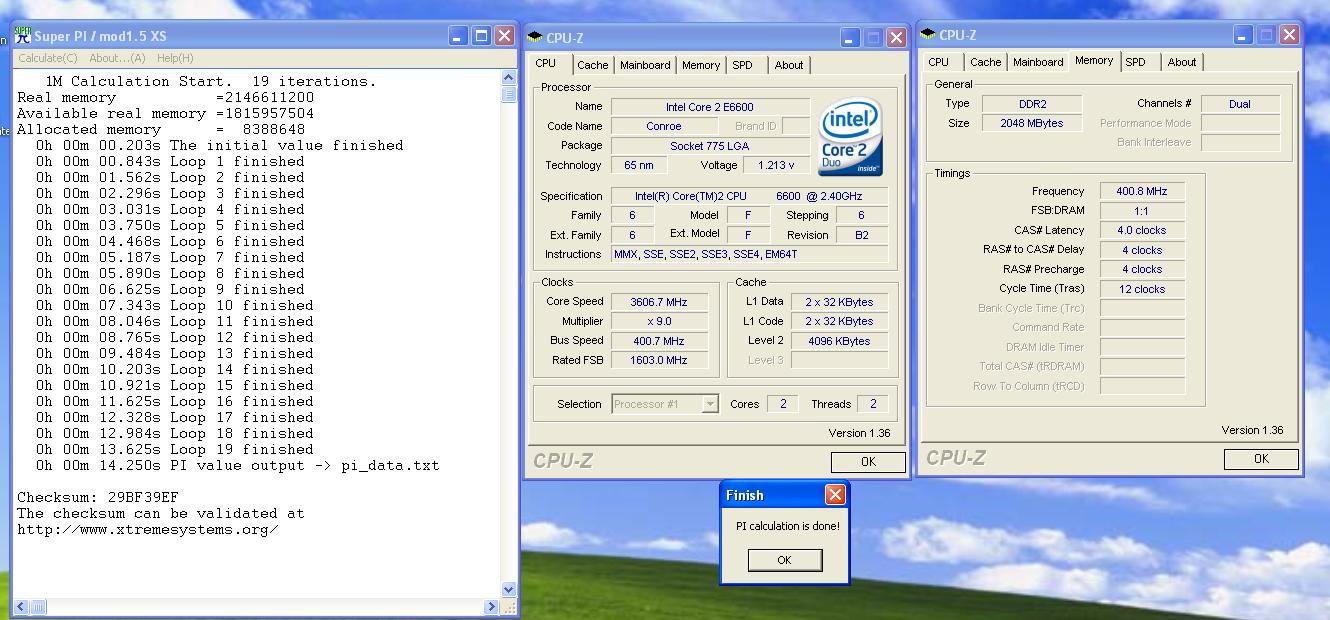Click the CAS# Latency value 4.0 clocks
Image resolution: width=1330 pixels, height=620 pixels.
click(x=1142, y=230)
